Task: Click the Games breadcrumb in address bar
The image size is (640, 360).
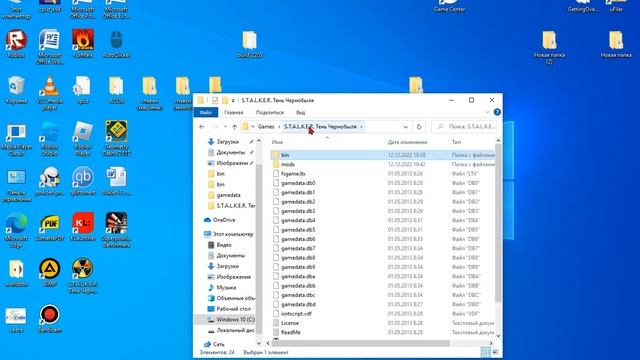Action: 266,127
